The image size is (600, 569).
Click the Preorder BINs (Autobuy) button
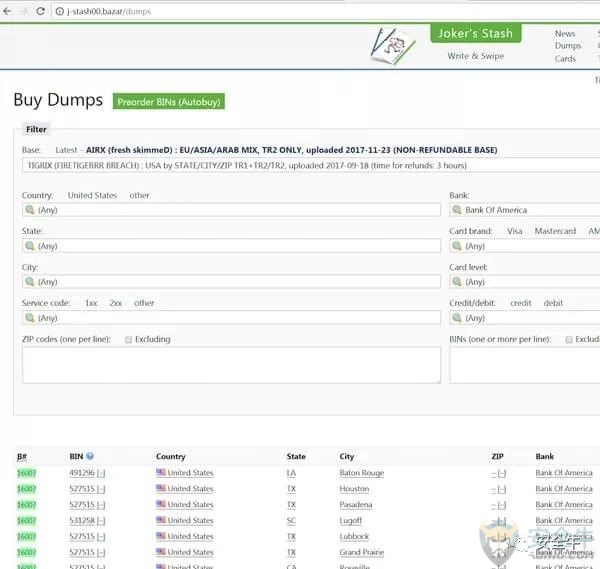pos(169,102)
